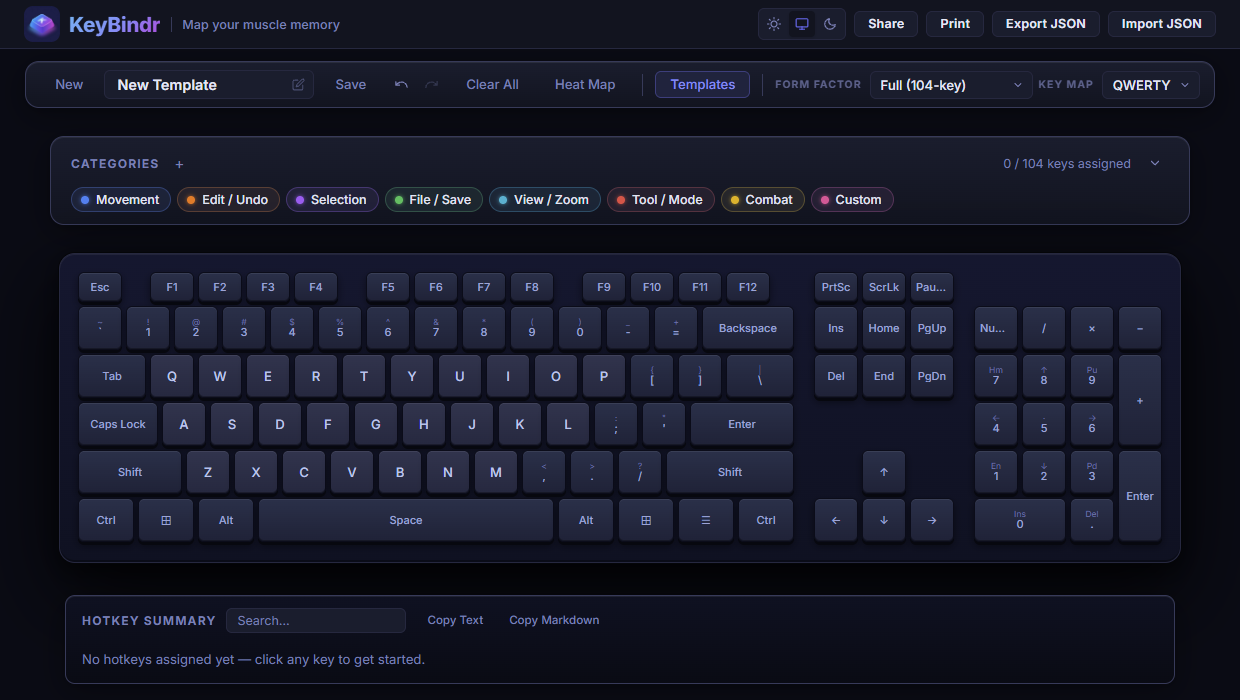The width and height of the screenshot is (1240, 700).
Task: Switch to dark theme moon icon
Action: 830,24
